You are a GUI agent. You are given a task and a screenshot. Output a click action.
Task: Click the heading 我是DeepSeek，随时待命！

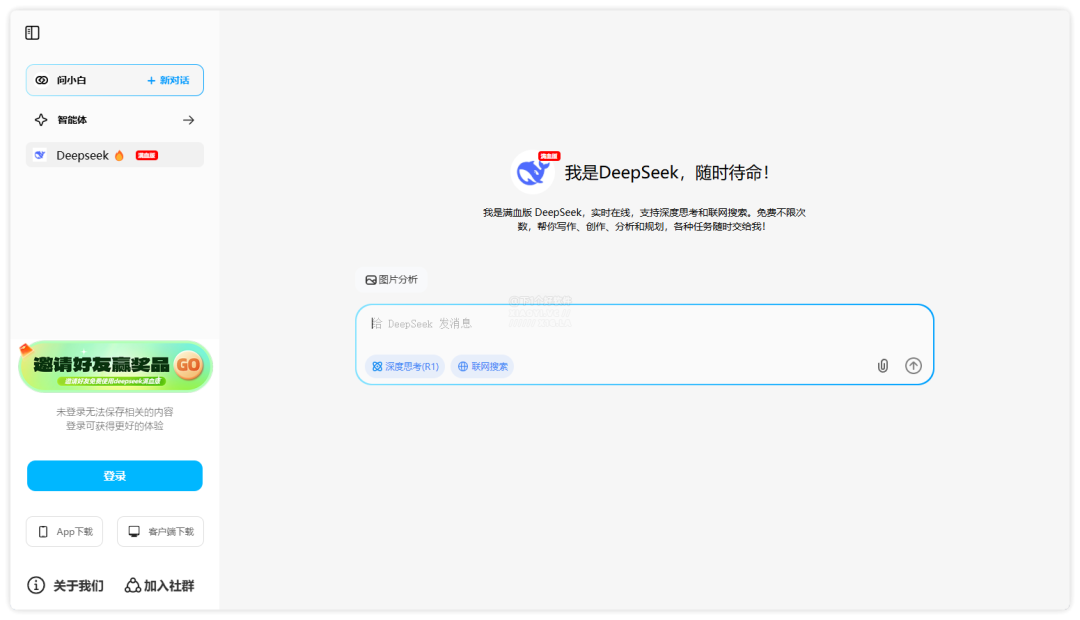[667, 172]
